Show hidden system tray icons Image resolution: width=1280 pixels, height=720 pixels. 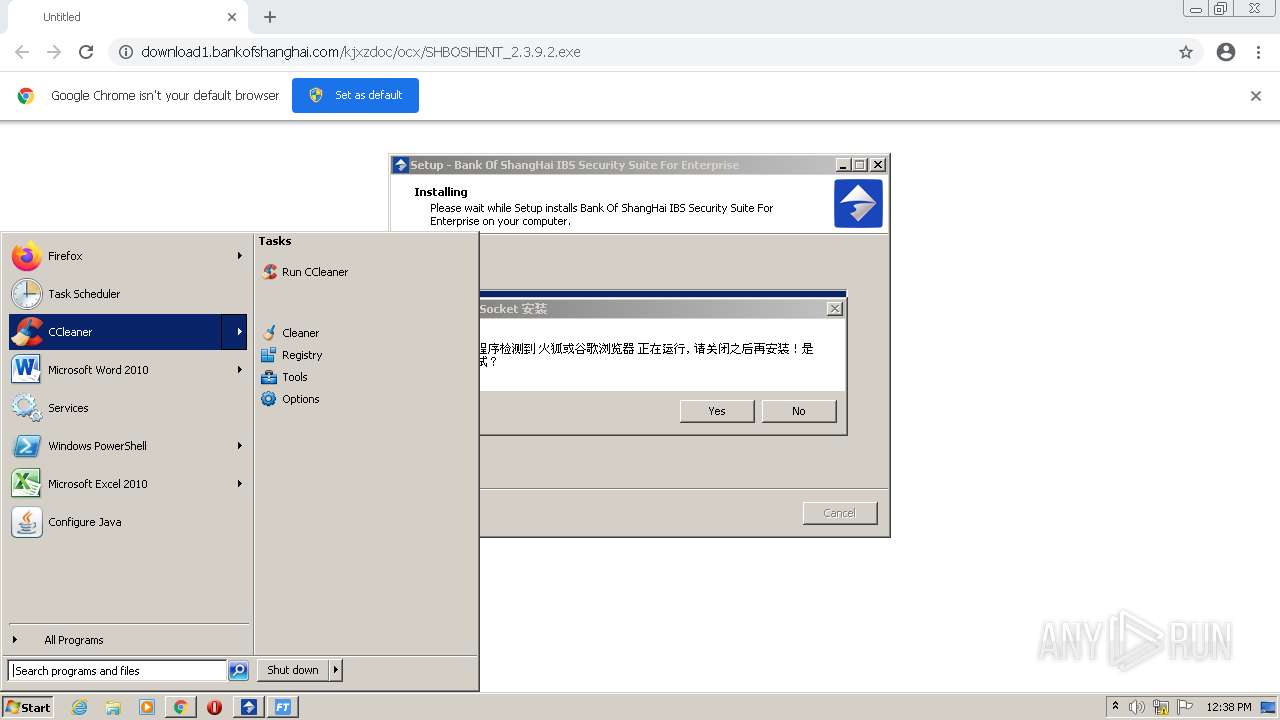pos(1115,707)
